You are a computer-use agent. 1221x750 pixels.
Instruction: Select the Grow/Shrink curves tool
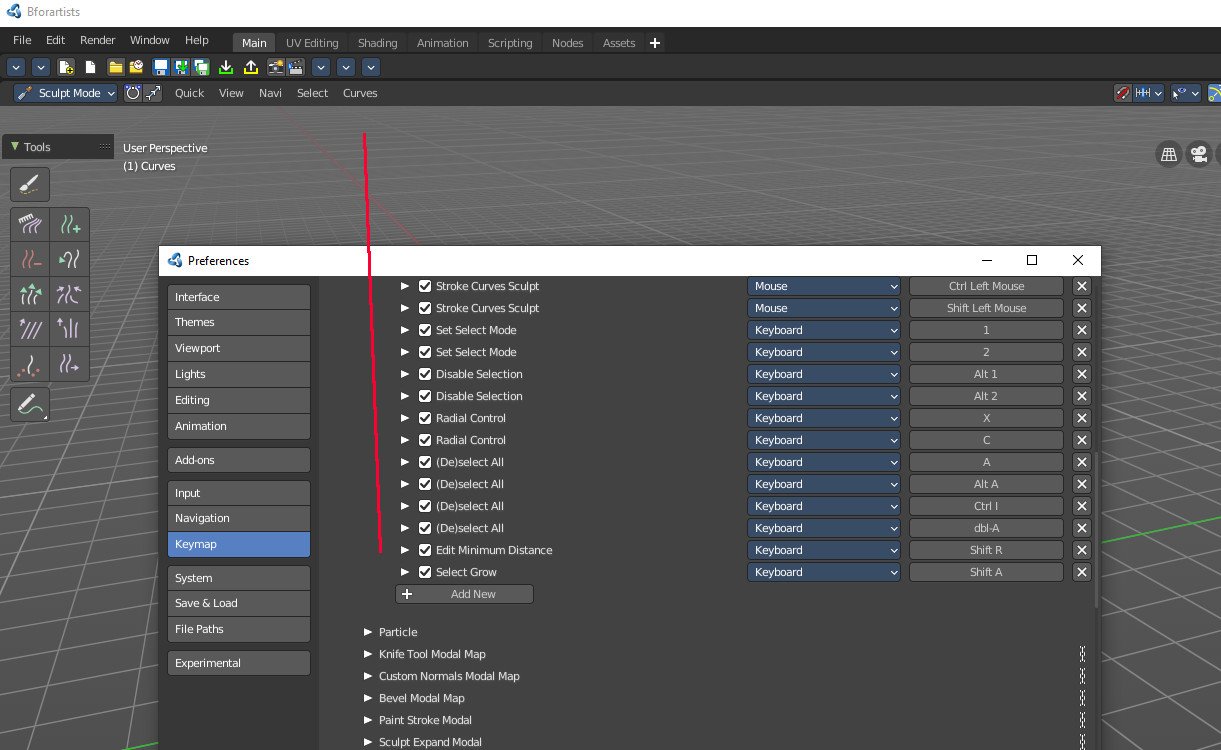click(x=31, y=295)
